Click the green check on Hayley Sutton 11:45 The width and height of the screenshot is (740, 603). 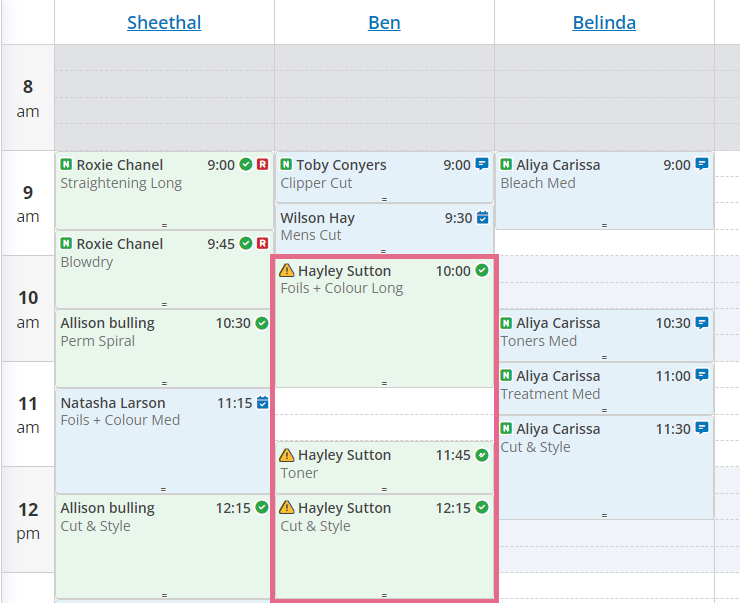482,455
